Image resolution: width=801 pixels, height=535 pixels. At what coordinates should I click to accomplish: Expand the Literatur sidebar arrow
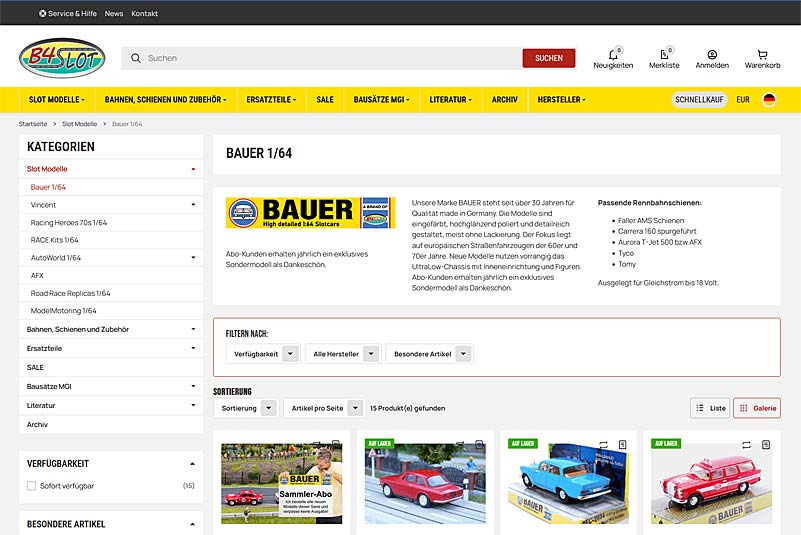pos(193,405)
